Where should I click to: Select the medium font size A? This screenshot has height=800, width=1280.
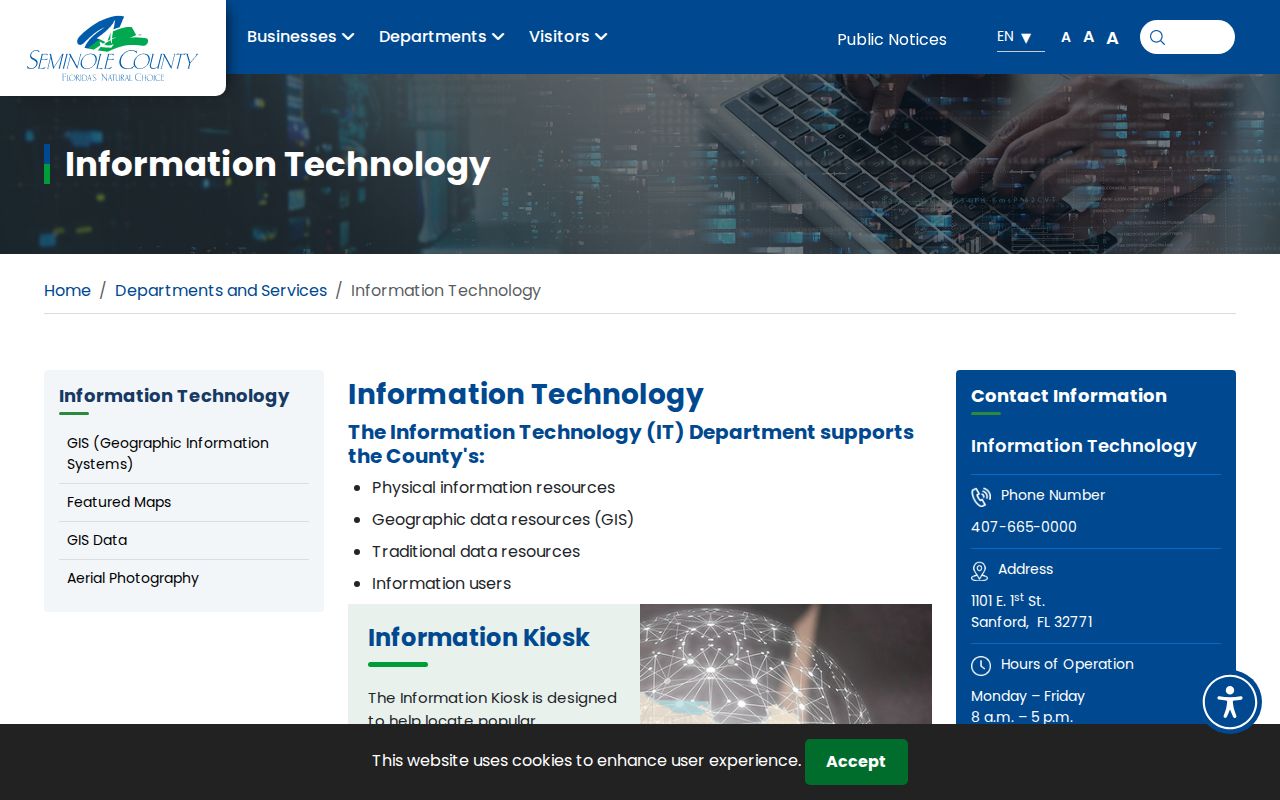coord(1089,37)
